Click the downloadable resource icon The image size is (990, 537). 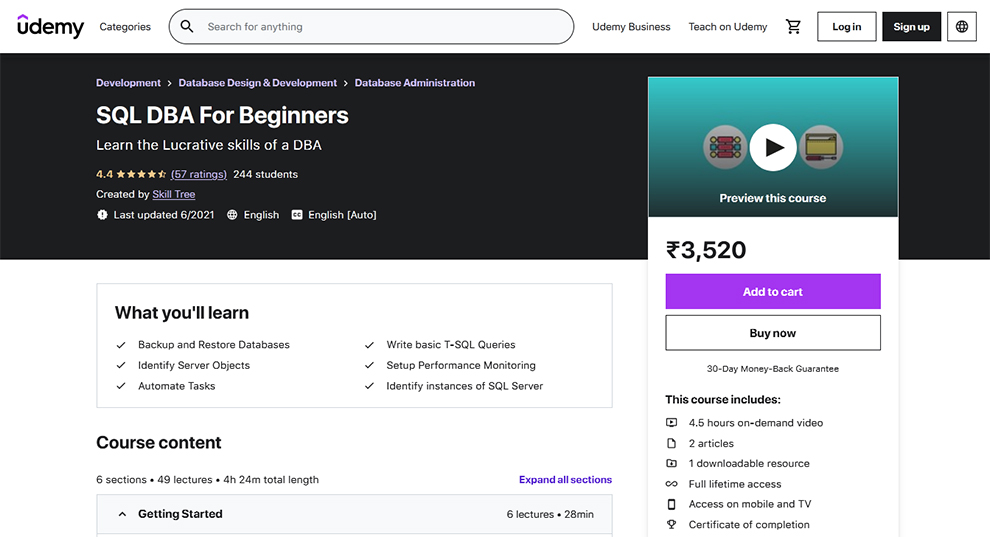[x=672, y=464]
